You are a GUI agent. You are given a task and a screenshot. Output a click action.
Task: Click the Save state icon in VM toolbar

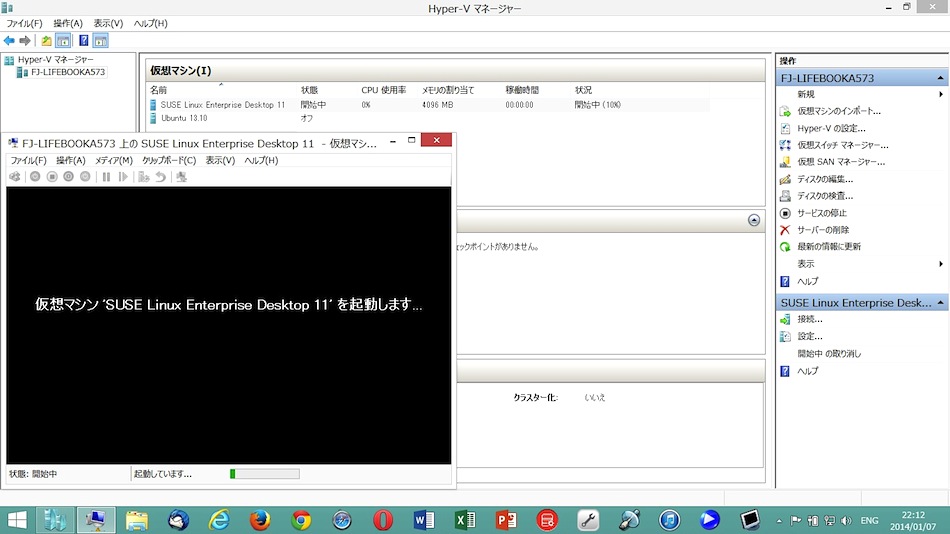coord(85,176)
